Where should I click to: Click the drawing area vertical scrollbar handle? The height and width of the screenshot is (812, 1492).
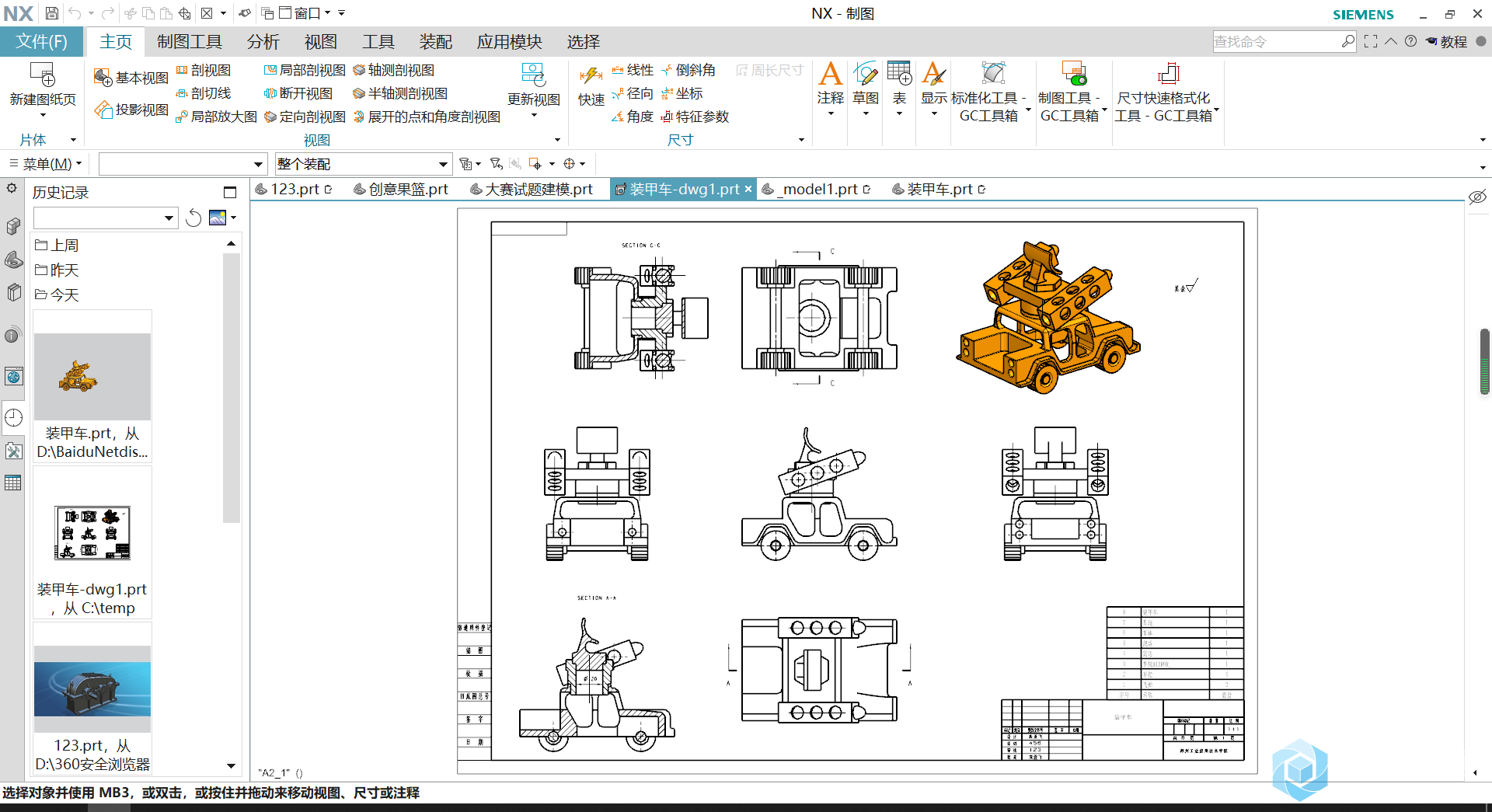point(1484,361)
